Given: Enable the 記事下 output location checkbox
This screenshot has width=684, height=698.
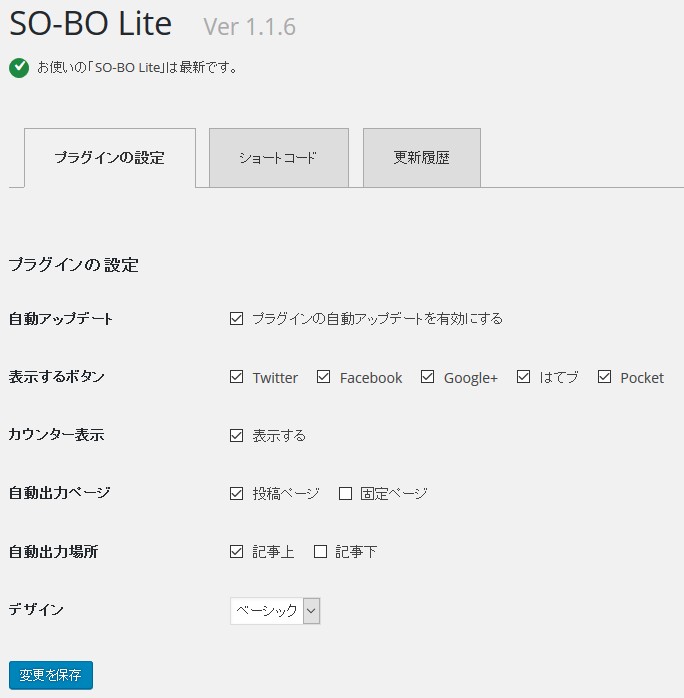Looking at the screenshot, I should 320,551.
